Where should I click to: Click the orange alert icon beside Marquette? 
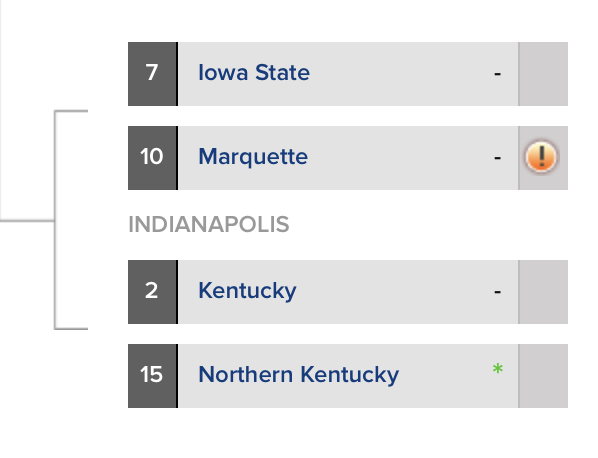point(541,157)
